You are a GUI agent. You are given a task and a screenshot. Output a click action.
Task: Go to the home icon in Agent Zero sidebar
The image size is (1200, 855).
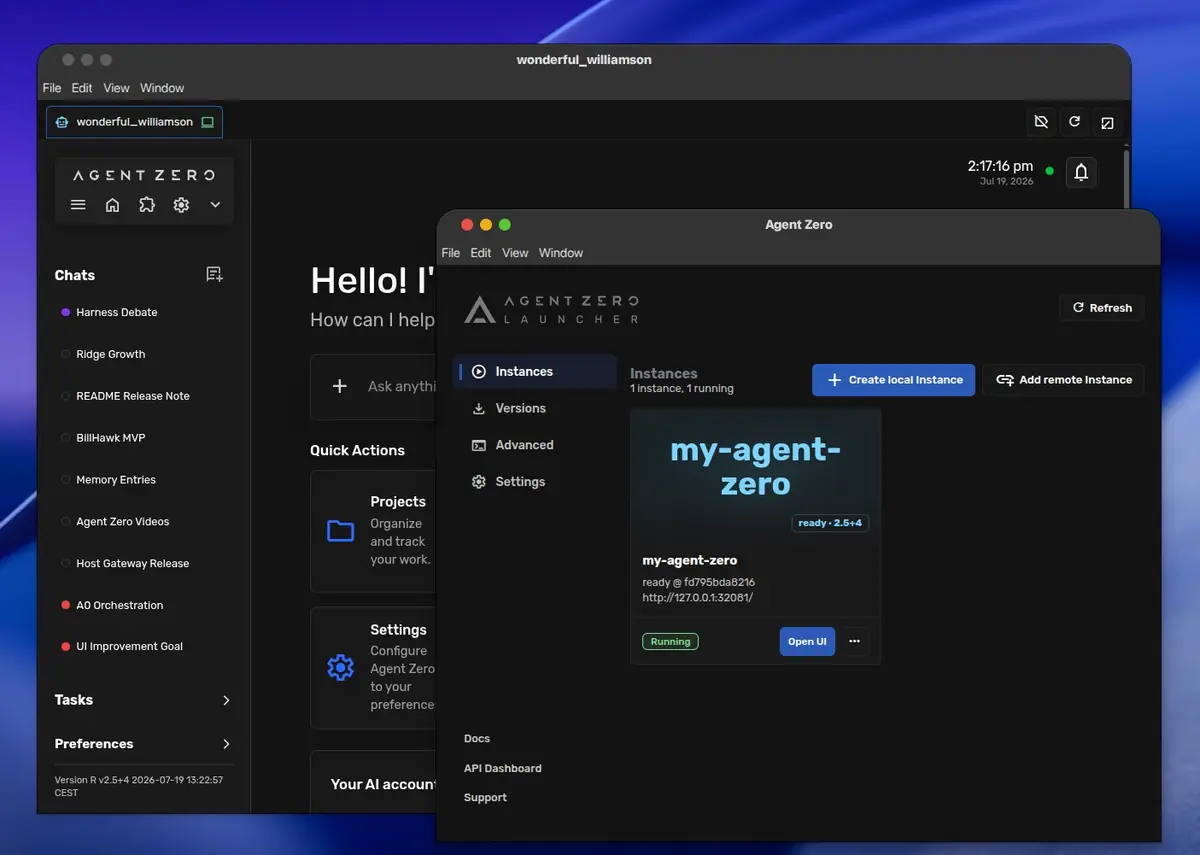point(113,205)
